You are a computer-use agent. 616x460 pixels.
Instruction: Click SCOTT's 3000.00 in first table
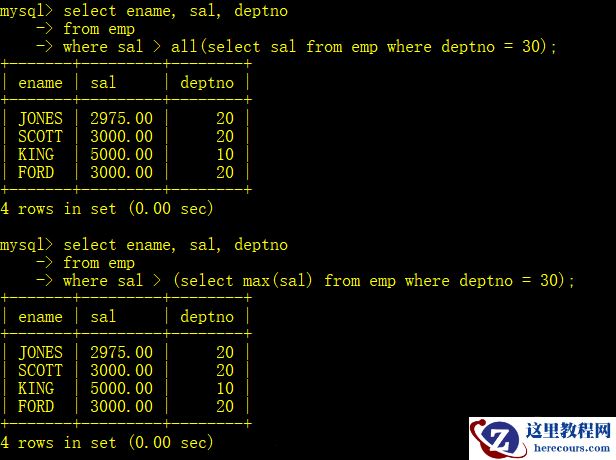121,136
